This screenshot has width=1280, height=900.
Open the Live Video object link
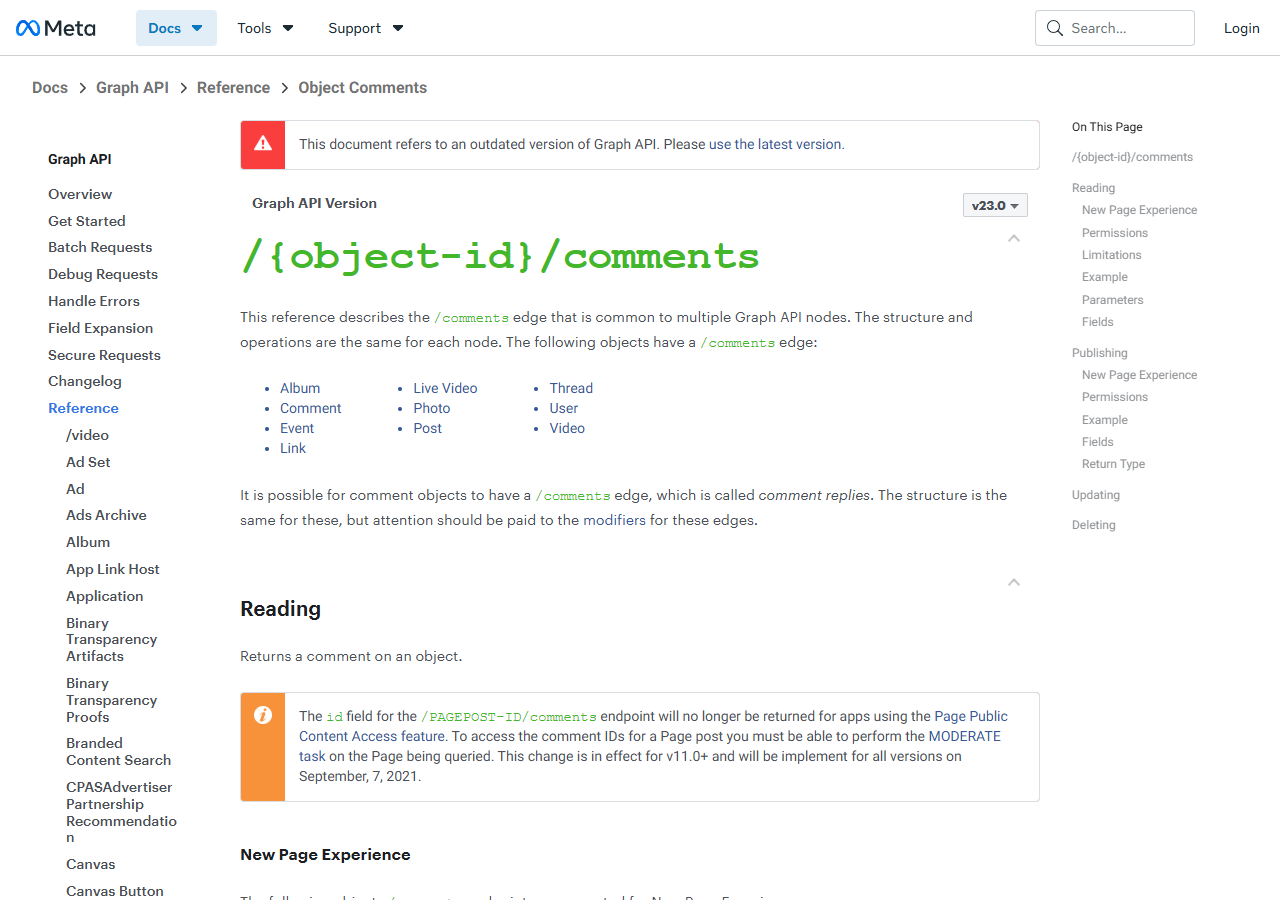445,388
